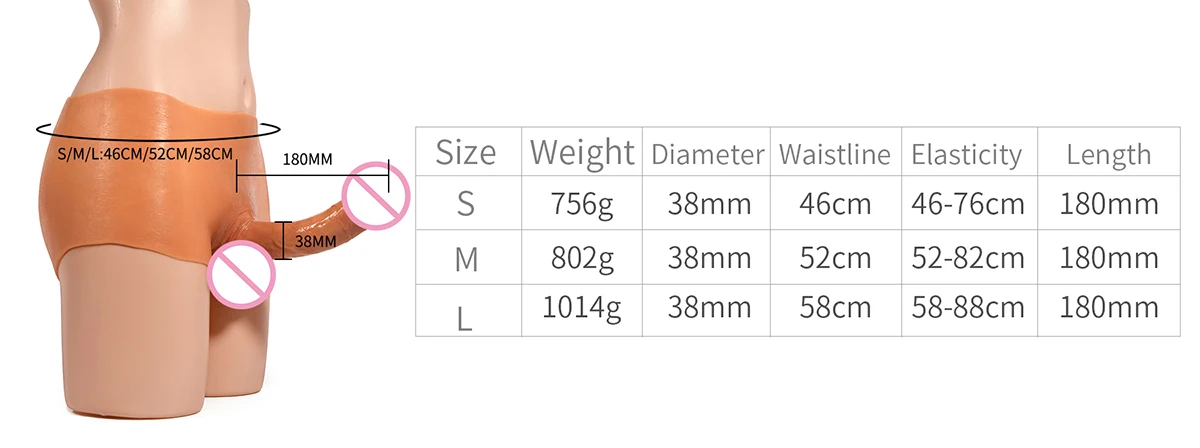Click the 756g weight cell
Screen dimensions: 1200x448
581,205
